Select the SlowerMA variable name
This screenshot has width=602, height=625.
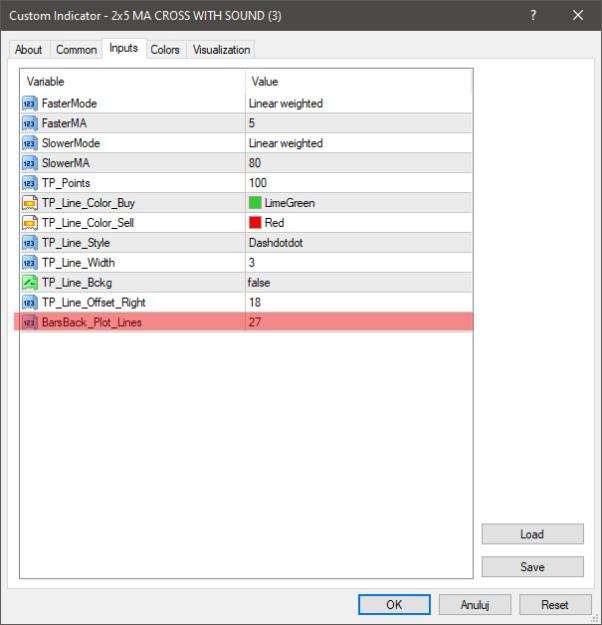point(66,163)
